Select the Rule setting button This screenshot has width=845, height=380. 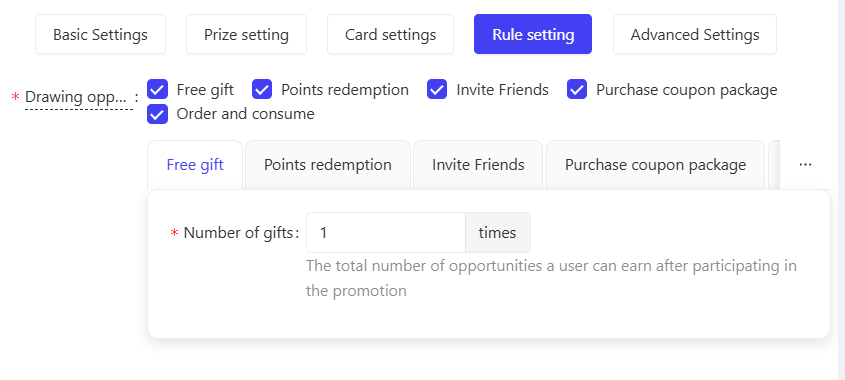click(x=533, y=34)
